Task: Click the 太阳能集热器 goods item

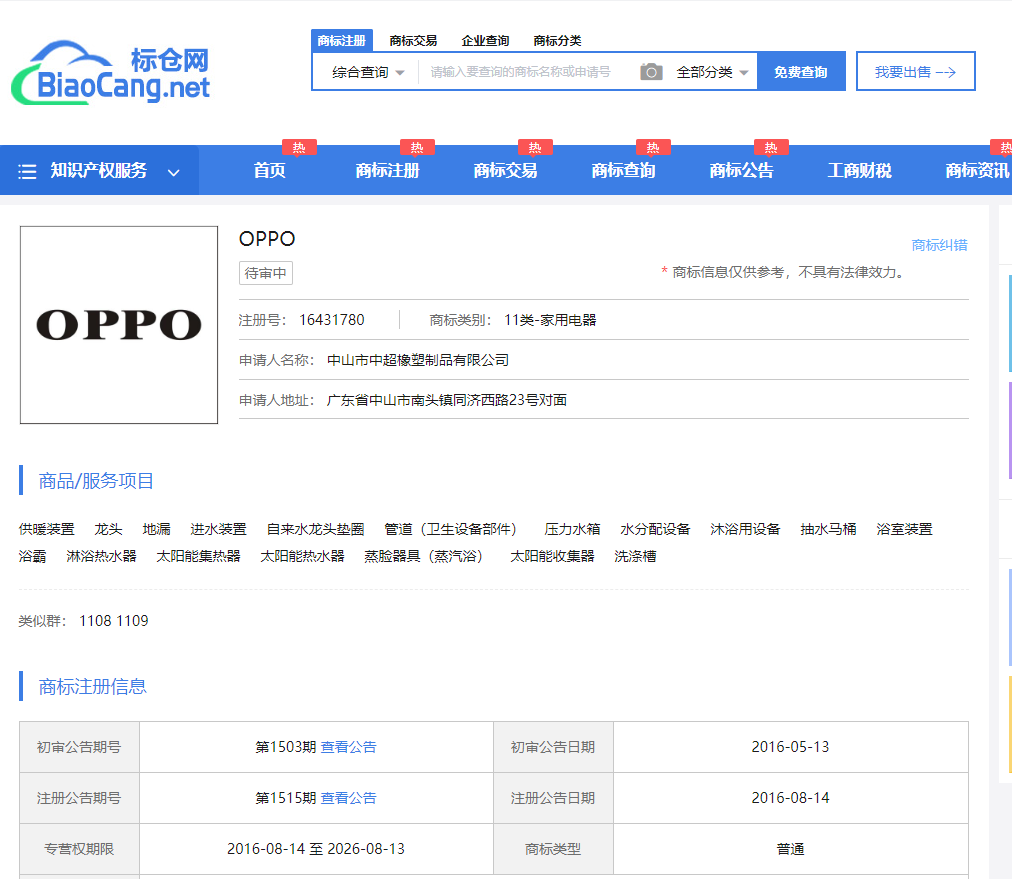Action: click(198, 556)
